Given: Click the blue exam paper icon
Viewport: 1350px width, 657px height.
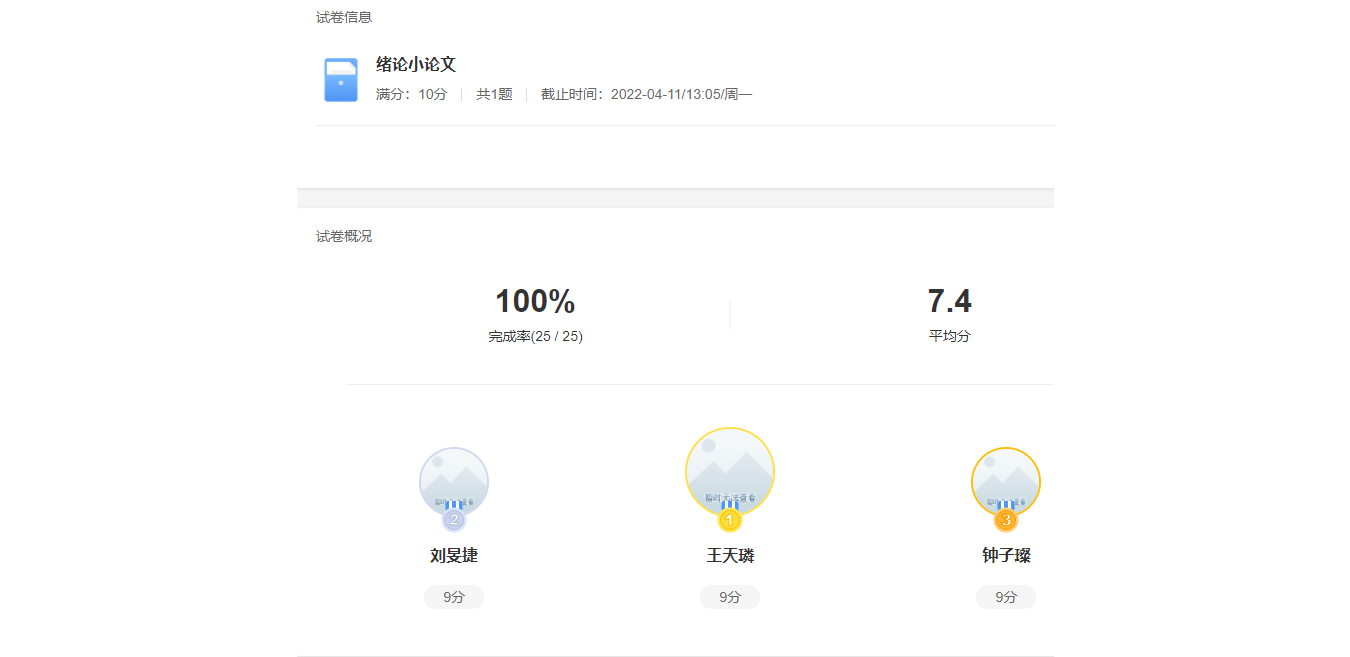Looking at the screenshot, I should coord(341,80).
